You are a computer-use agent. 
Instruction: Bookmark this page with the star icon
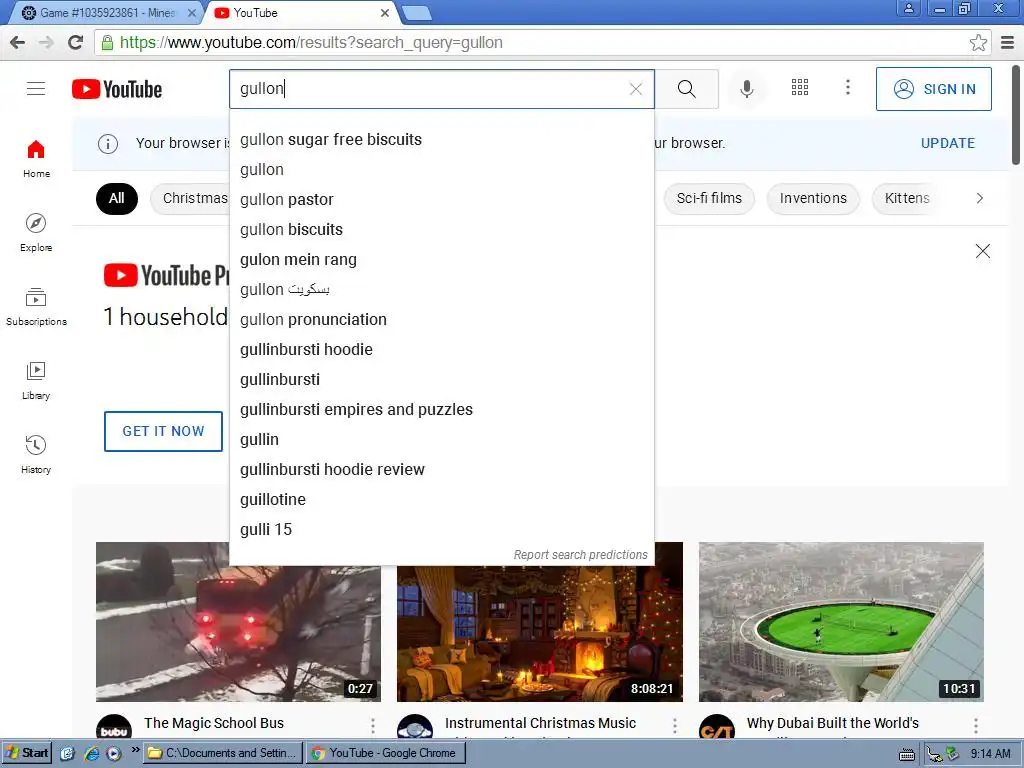coord(978,43)
